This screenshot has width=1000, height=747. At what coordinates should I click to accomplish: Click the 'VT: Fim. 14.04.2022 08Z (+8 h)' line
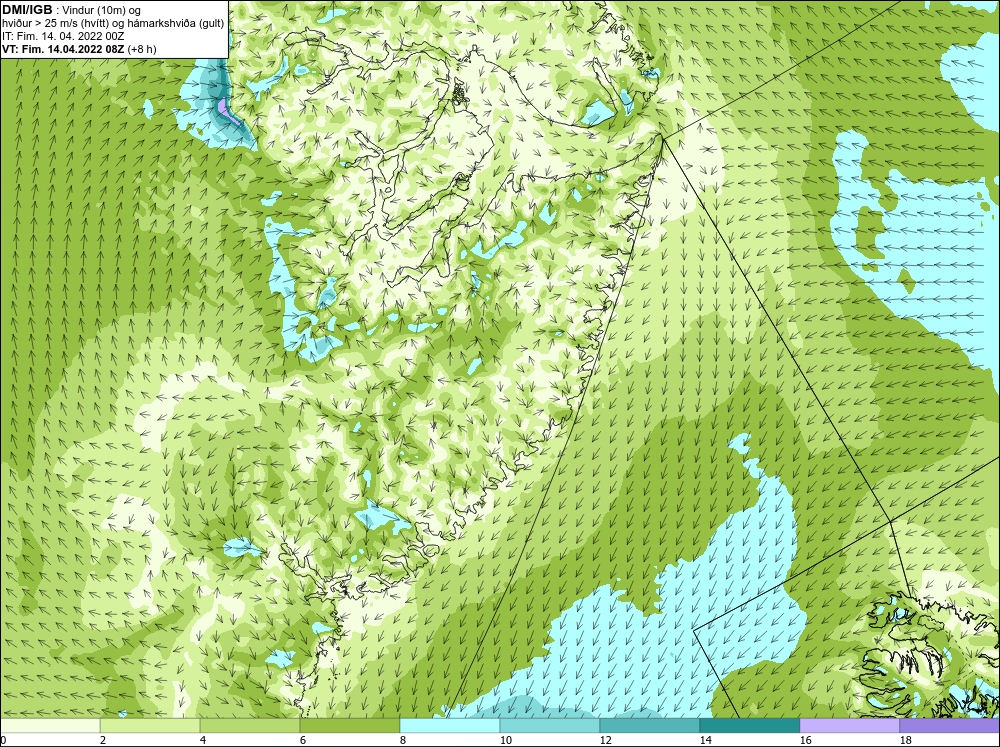79,48
